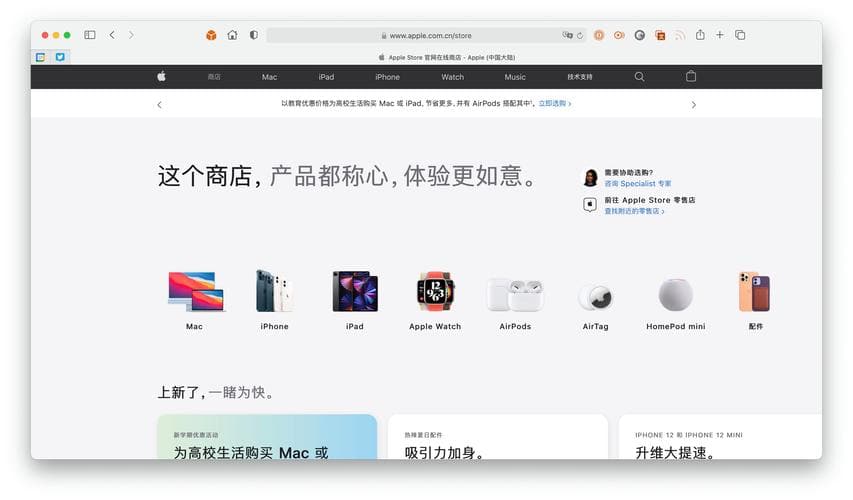Show the tab overview button
853x500 pixels.
tap(740, 35)
